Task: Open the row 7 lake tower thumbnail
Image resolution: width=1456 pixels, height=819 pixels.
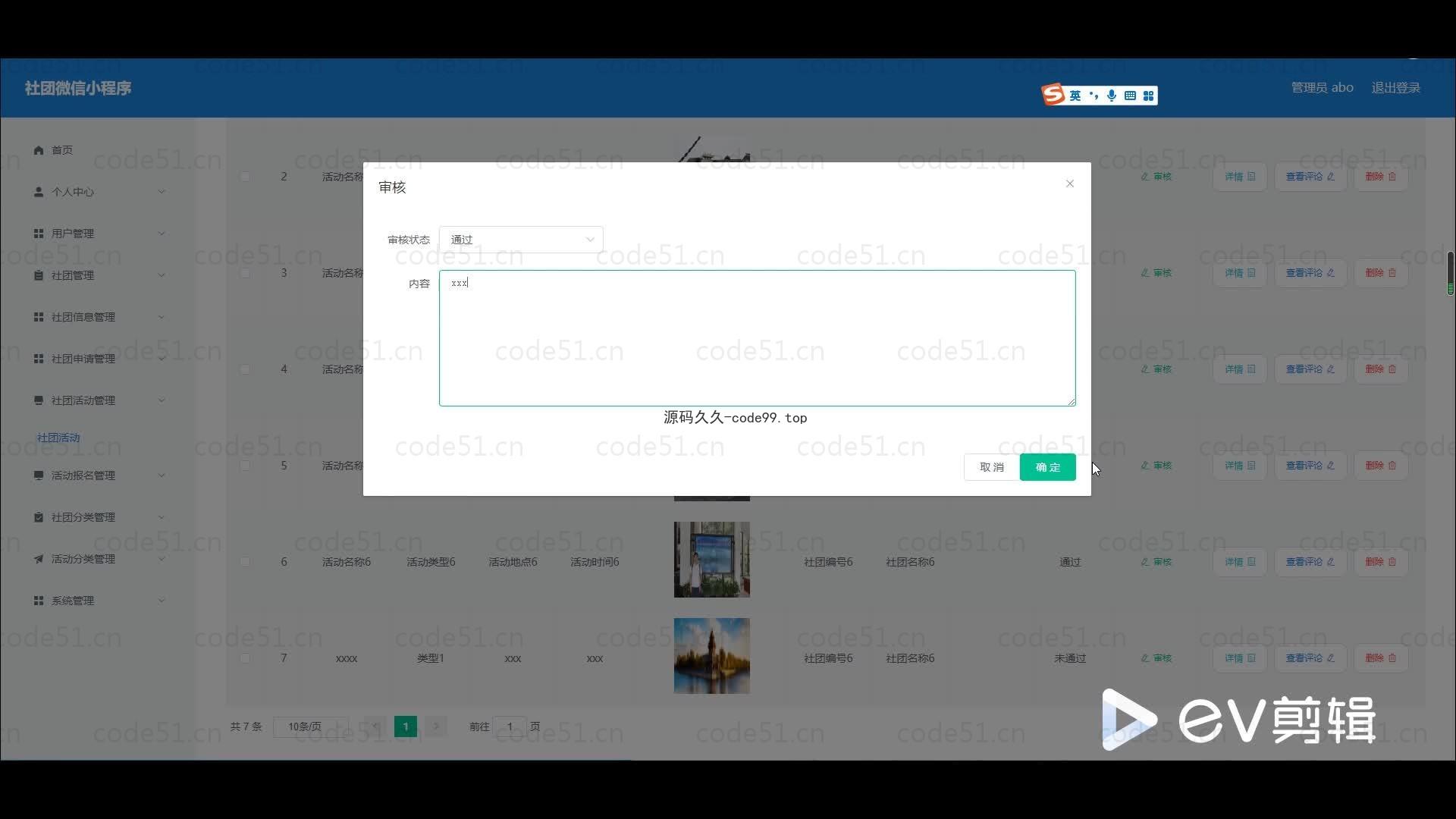Action: (711, 656)
